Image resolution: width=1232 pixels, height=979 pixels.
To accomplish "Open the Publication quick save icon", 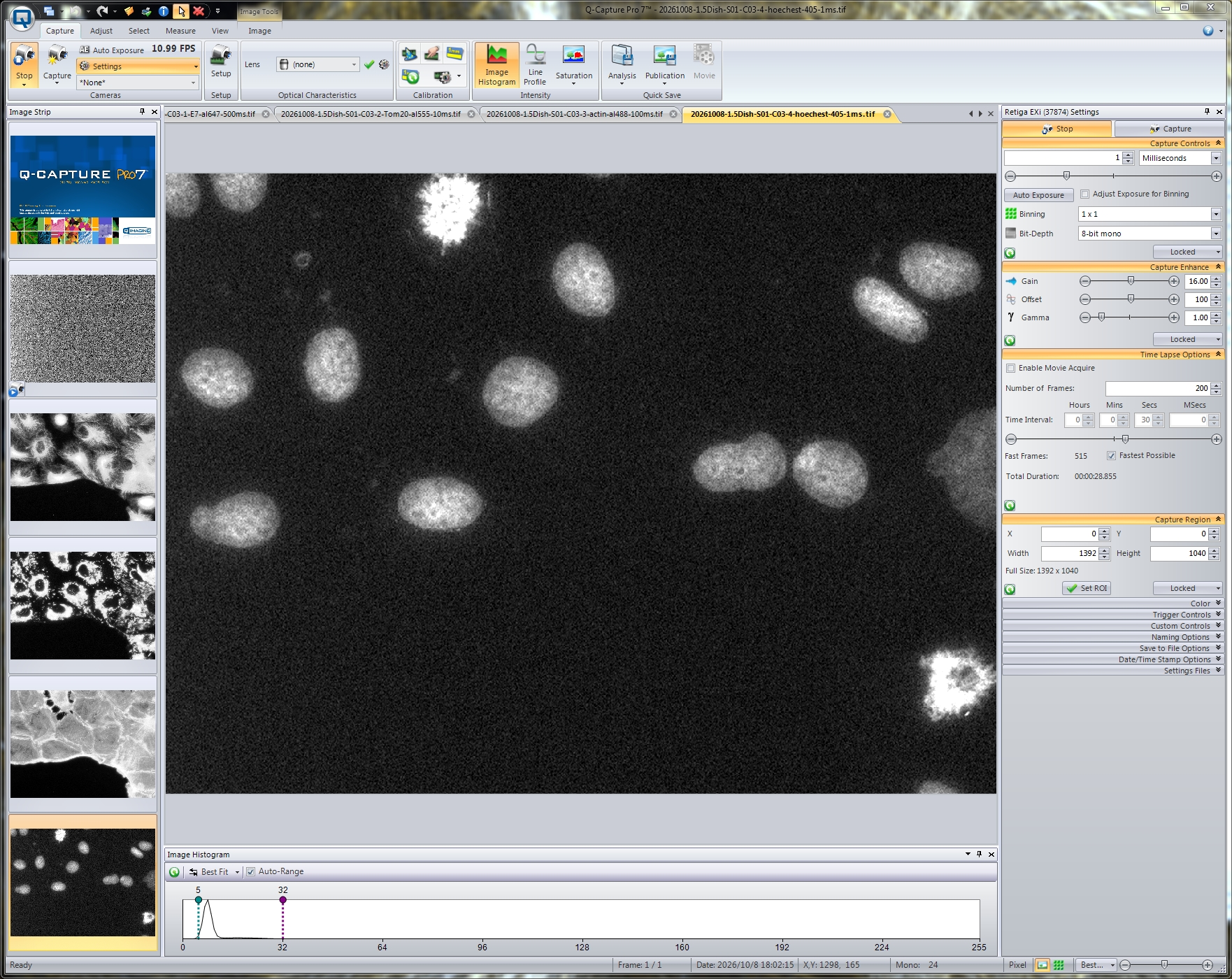I will [x=665, y=66].
